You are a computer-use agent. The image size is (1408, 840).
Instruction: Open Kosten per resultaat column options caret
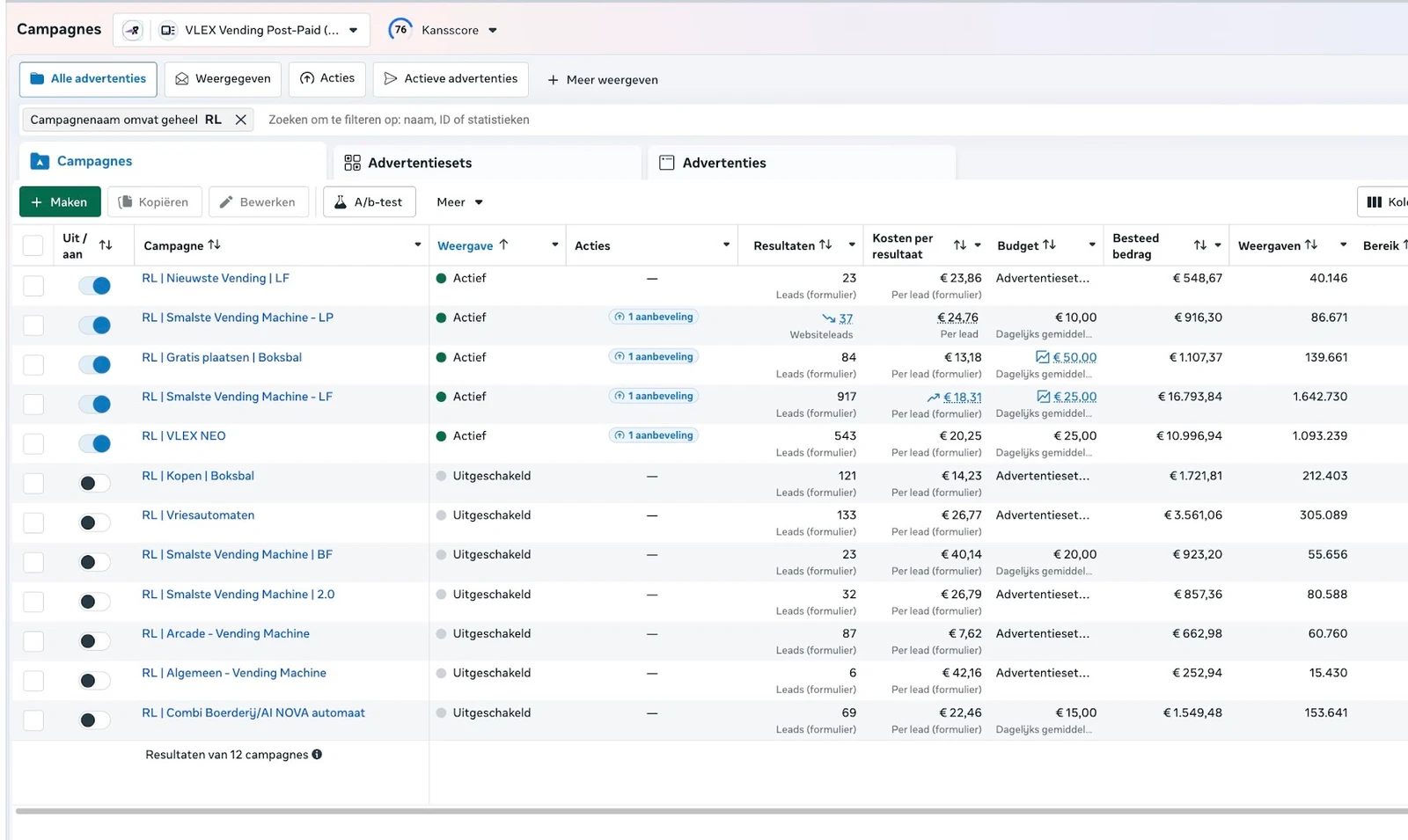977,245
